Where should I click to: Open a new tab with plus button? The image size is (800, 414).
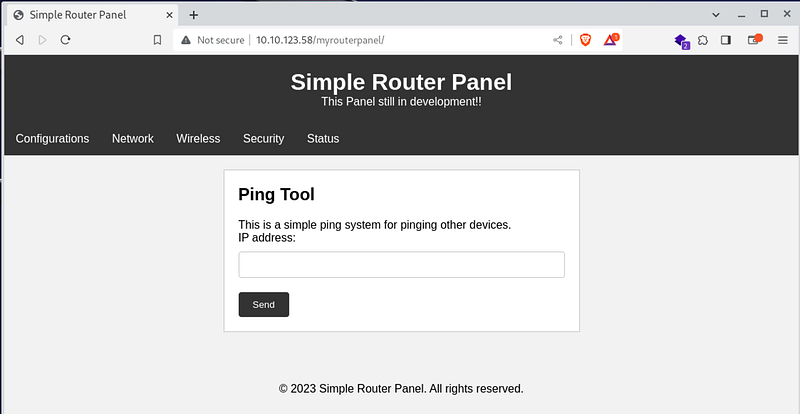click(193, 15)
